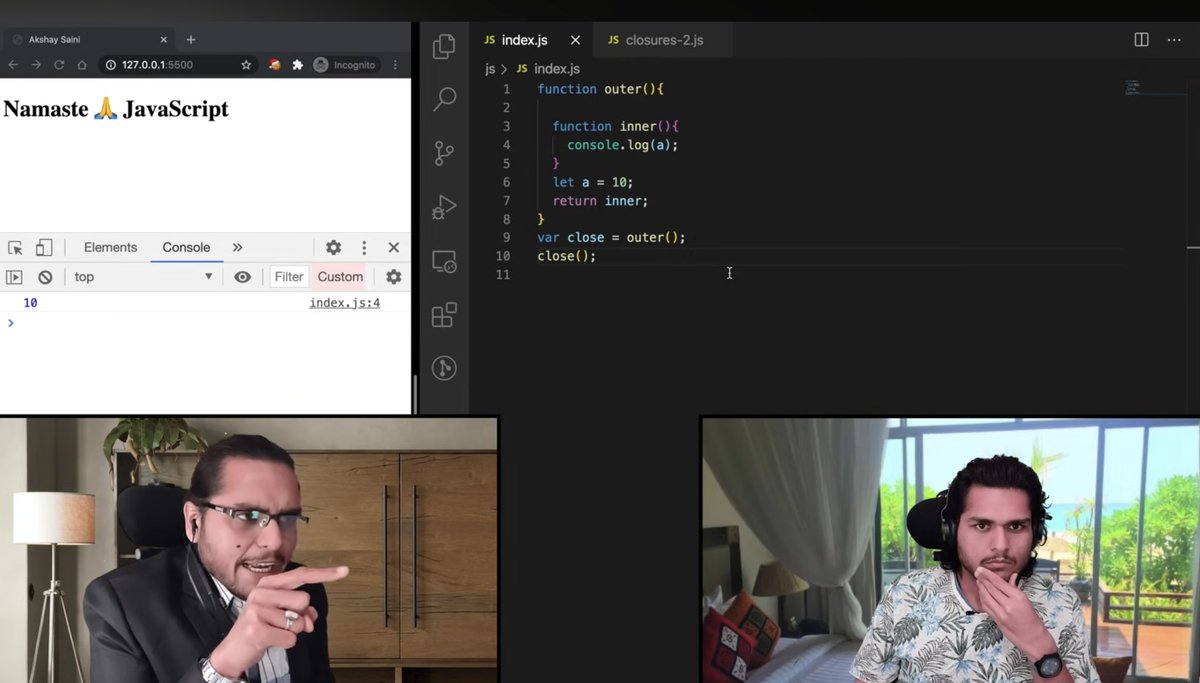Click the console Filter input

(x=289, y=277)
